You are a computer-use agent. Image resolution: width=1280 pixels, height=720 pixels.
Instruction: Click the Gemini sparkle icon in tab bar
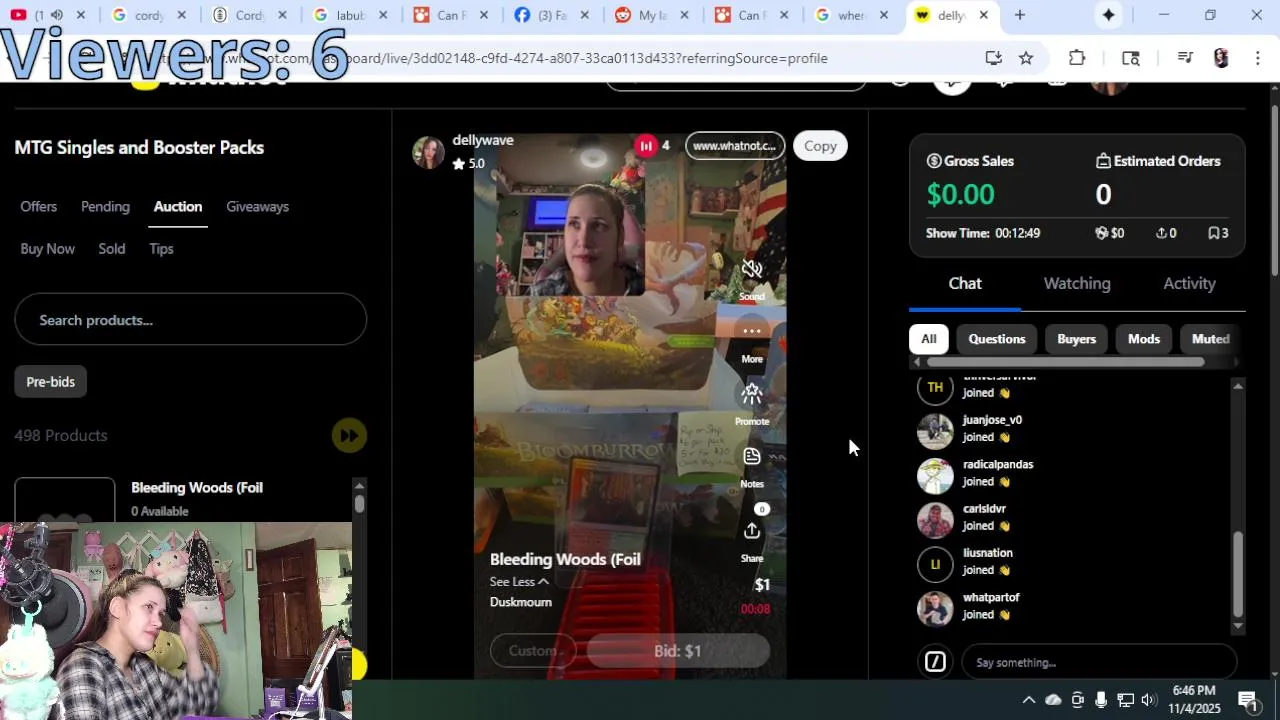pyautogui.click(x=1109, y=15)
